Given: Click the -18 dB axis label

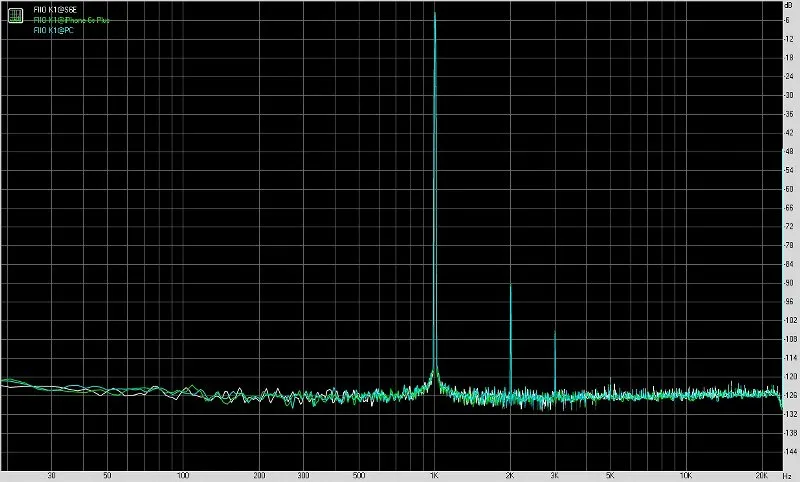Looking at the screenshot, I should click(x=789, y=58).
